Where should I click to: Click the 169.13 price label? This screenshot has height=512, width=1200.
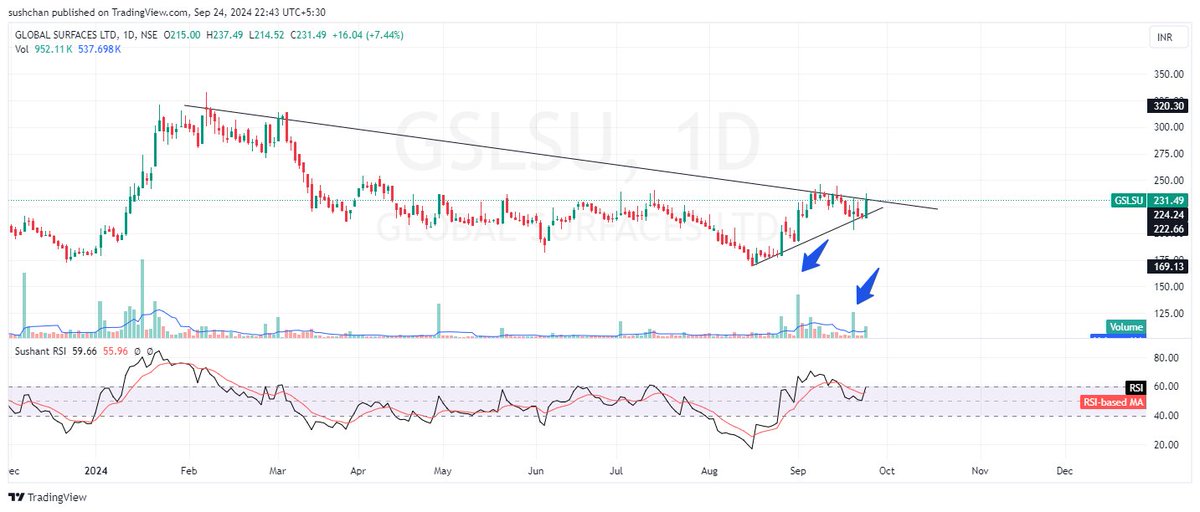pos(1169,267)
